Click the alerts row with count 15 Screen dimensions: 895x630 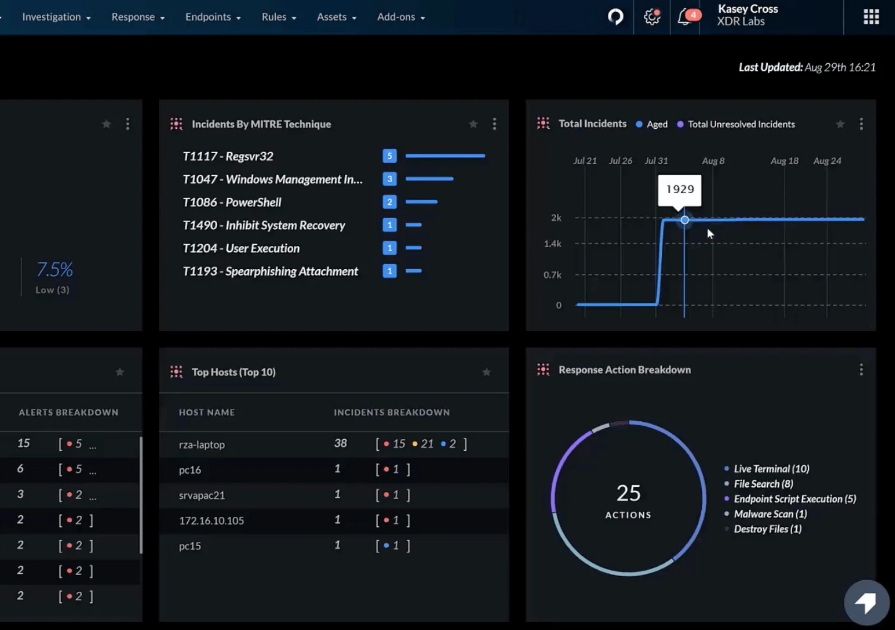tap(70, 443)
